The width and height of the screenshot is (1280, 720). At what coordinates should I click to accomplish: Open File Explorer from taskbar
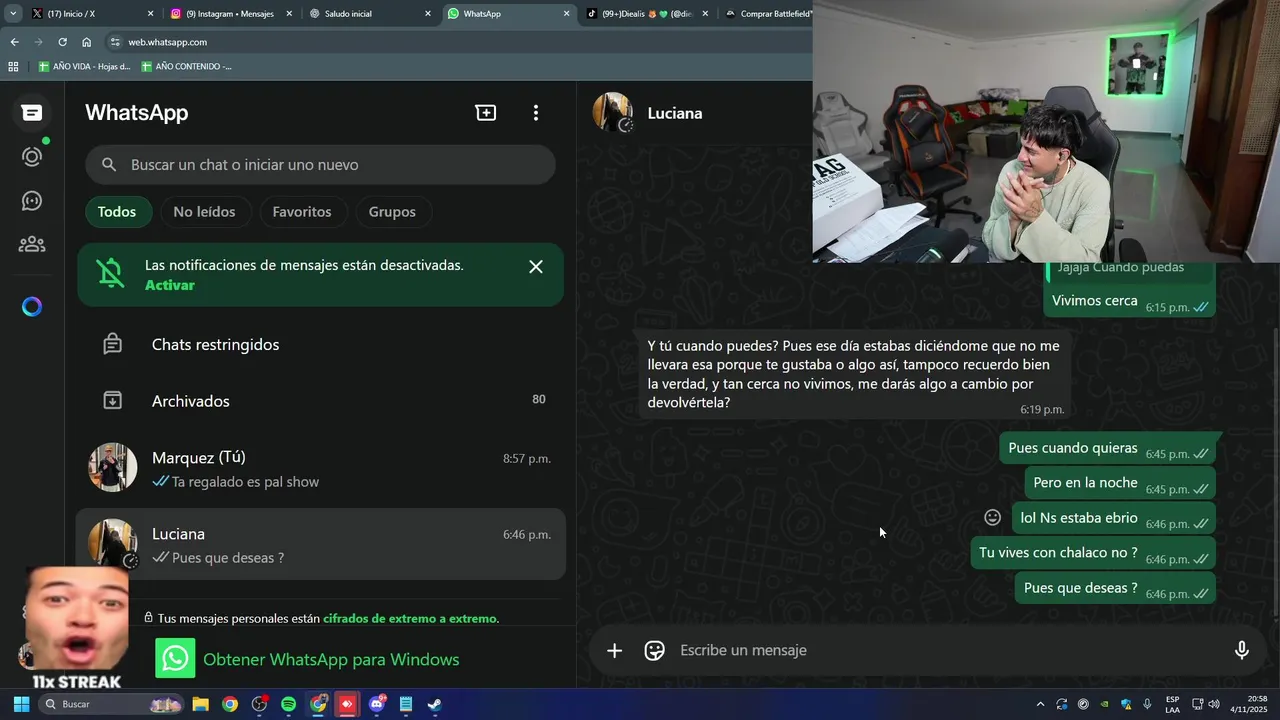point(200,704)
